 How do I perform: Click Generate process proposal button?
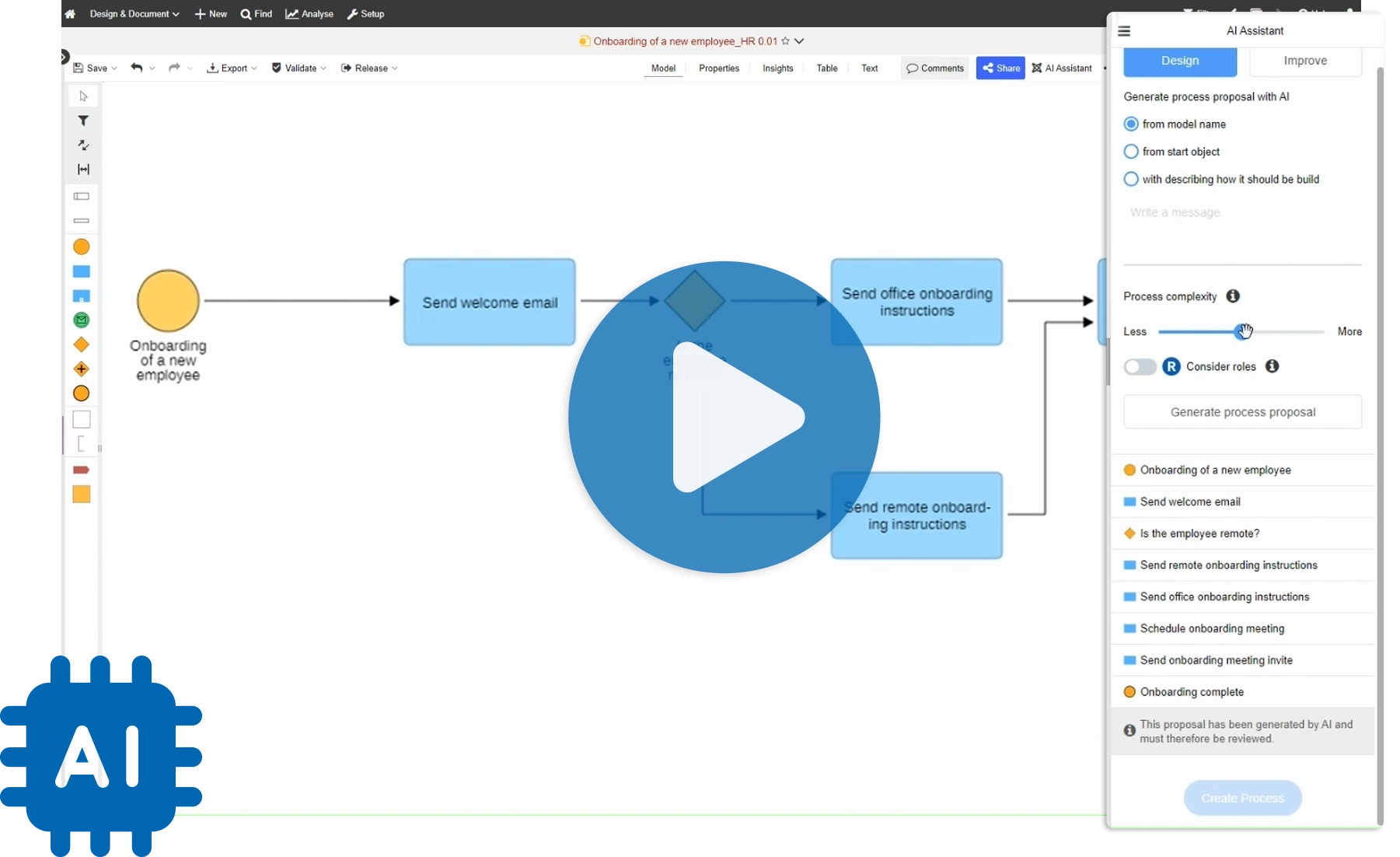1243,412
